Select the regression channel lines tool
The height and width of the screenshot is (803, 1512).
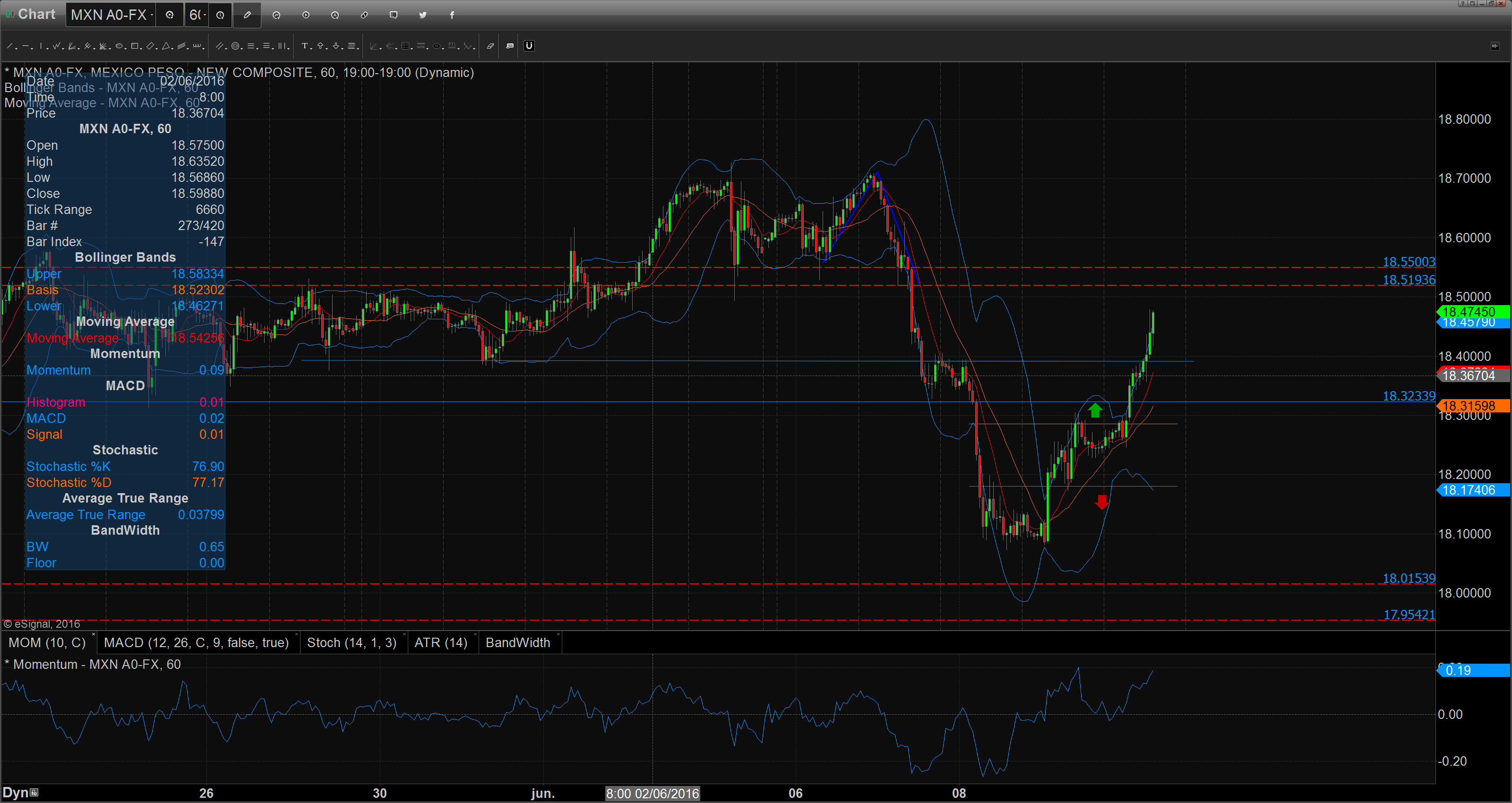point(181,46)
